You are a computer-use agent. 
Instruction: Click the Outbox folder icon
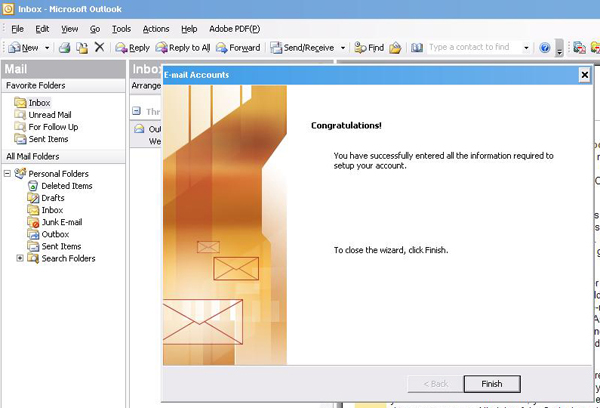click(x=33, y=234)
